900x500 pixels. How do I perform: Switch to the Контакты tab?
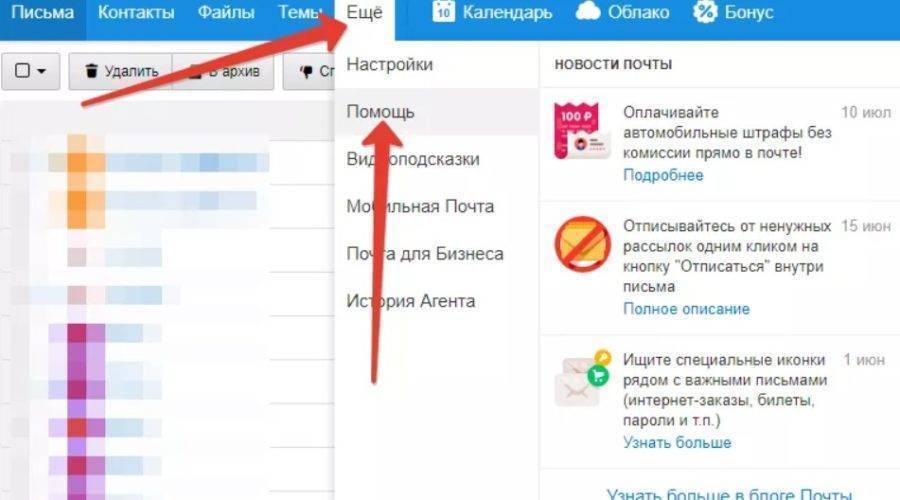click(x=136, y=13)
